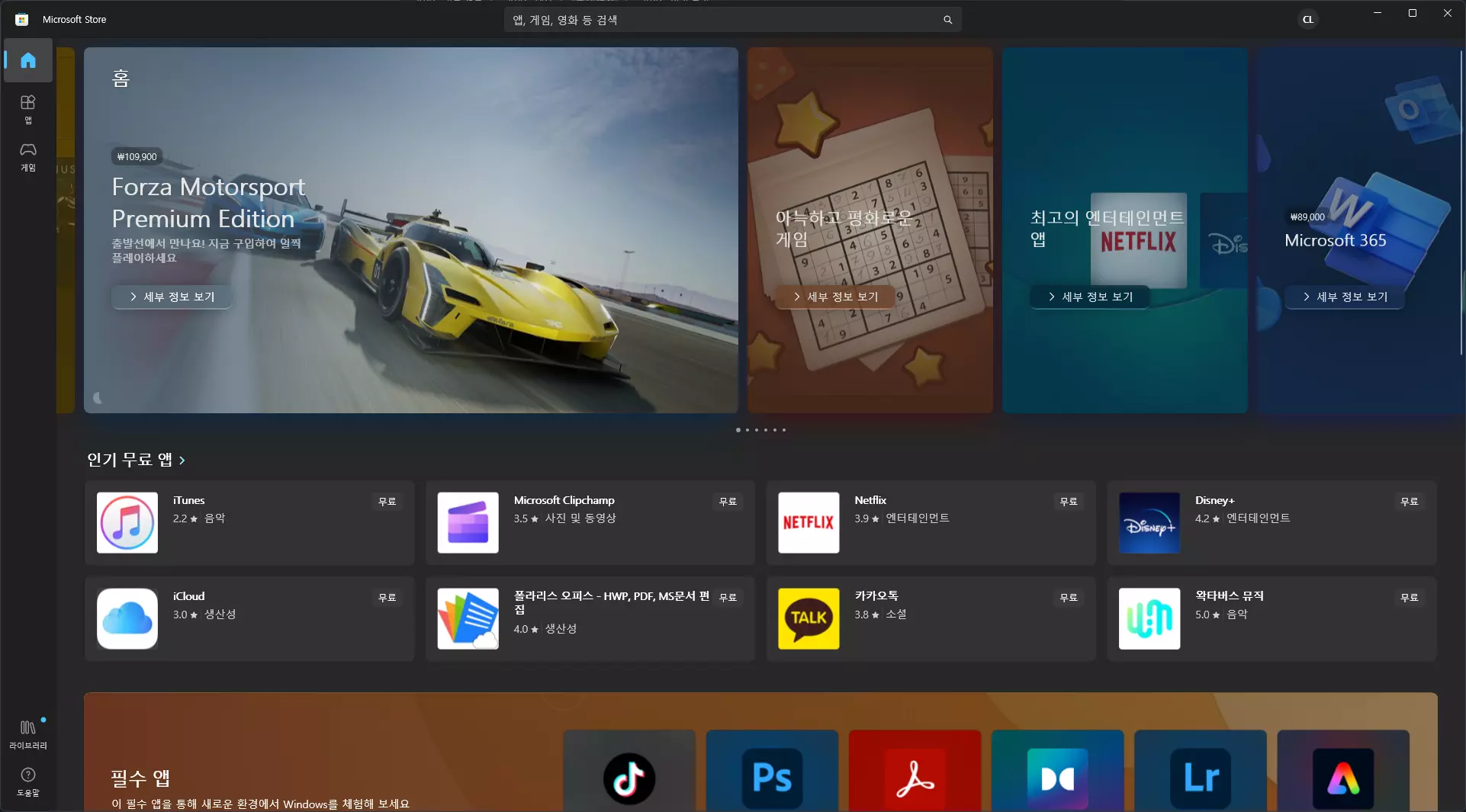Click the 무료 button for 폴라리스 오피스
This screenshot has width=1466, height=812.
pyautogui.click(x=728, y=598)
